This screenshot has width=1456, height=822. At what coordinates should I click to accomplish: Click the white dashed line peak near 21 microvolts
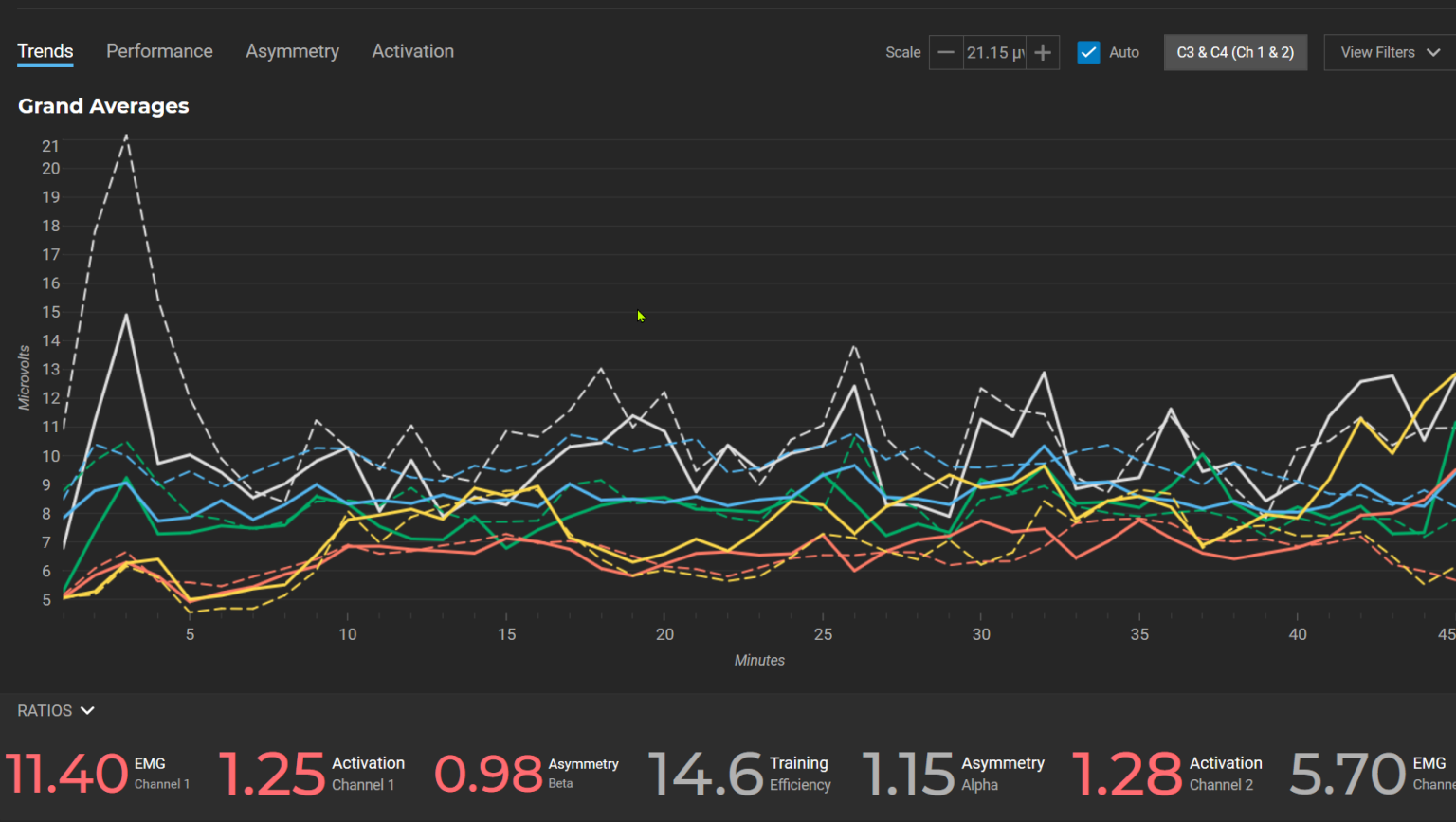click(126, 137)
